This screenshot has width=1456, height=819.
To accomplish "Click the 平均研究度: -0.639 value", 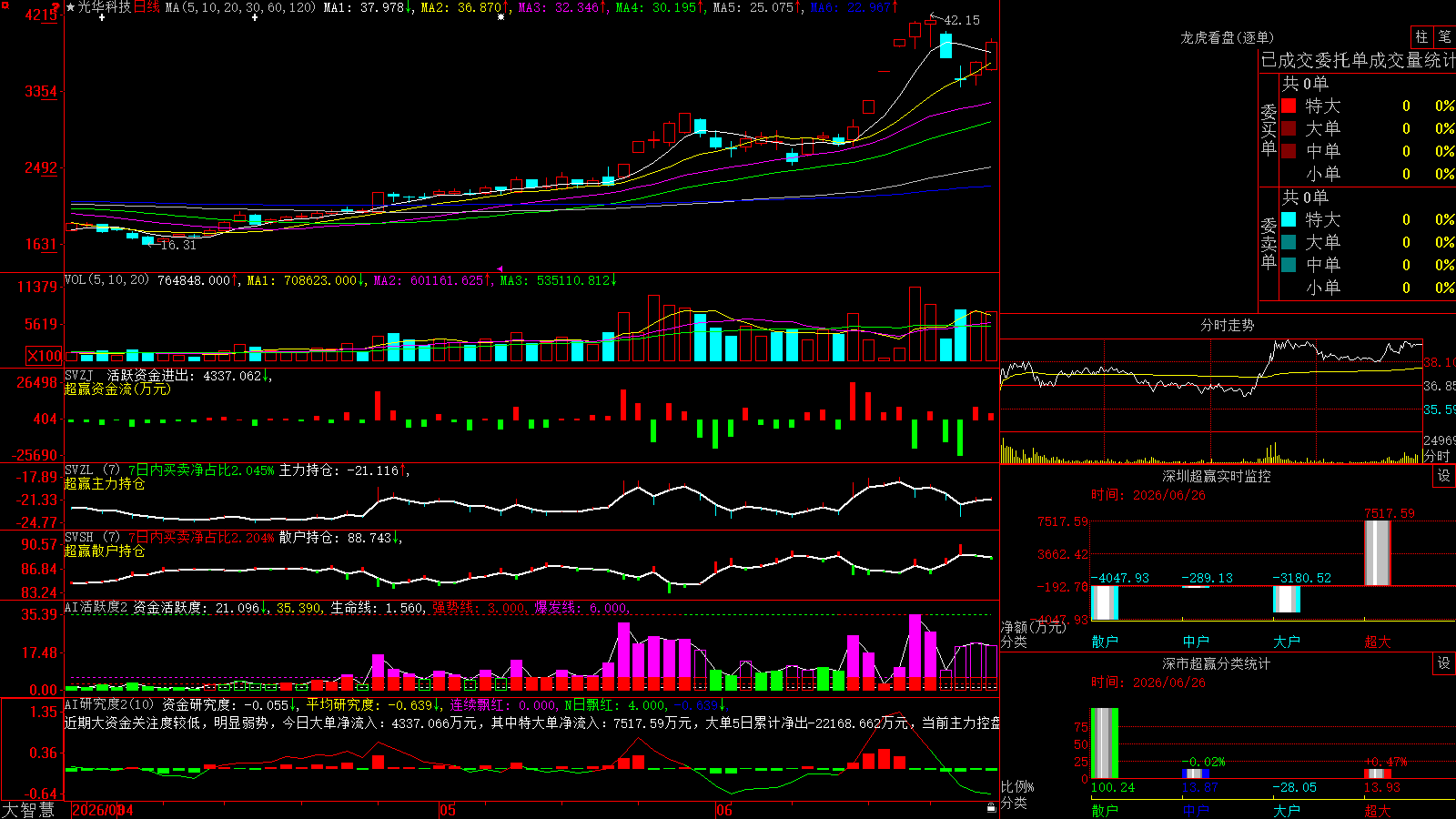I will pos(373,704).
